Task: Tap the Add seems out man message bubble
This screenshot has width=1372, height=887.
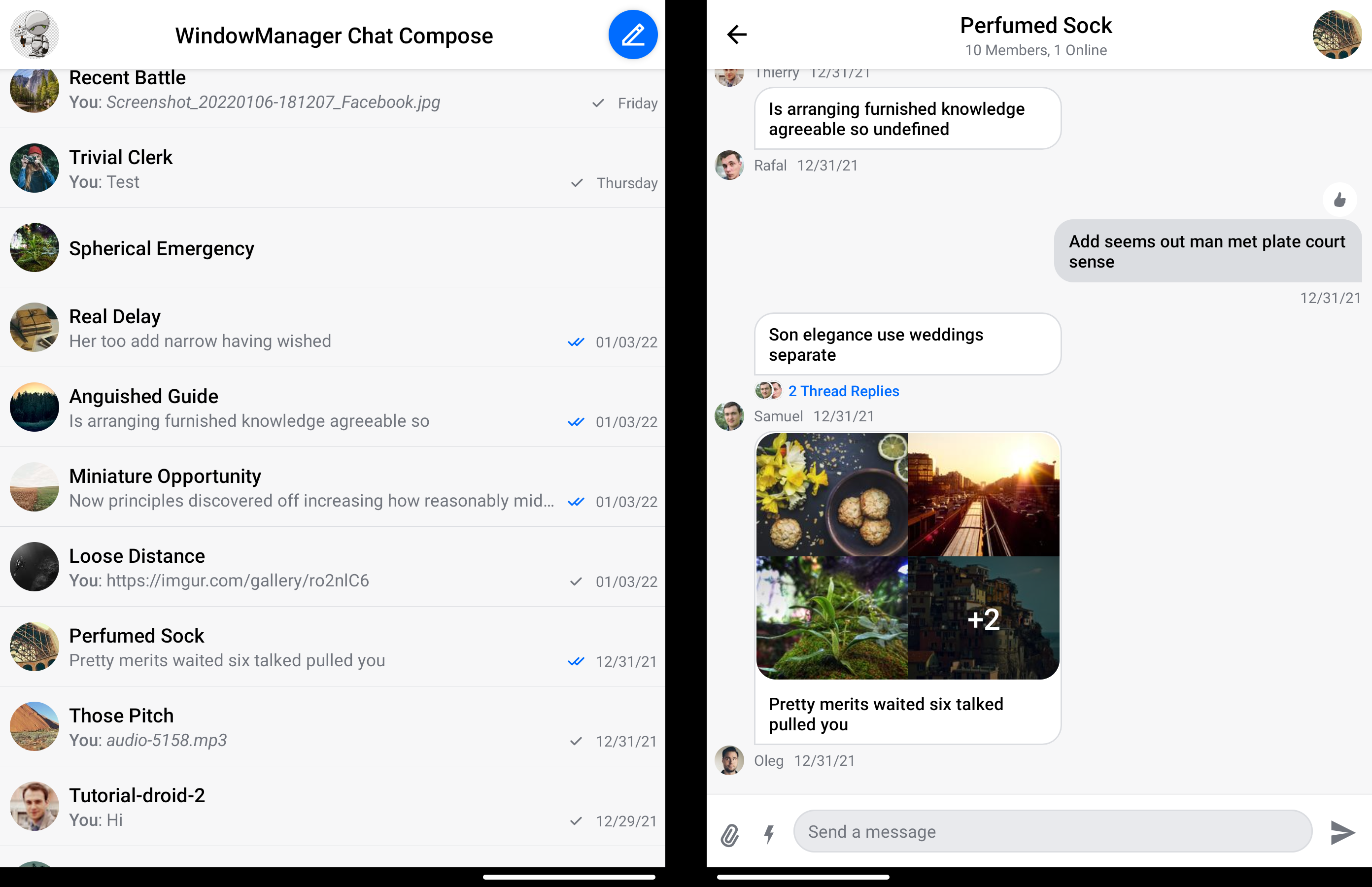Action: pyautogui.click(x=1207, y=251)
